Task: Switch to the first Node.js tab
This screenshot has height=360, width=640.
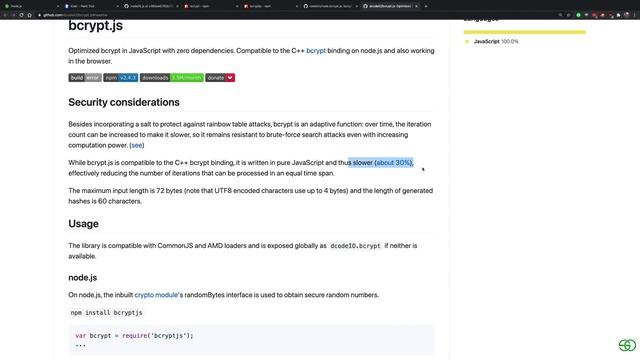Action: click(x=31, y=6)
